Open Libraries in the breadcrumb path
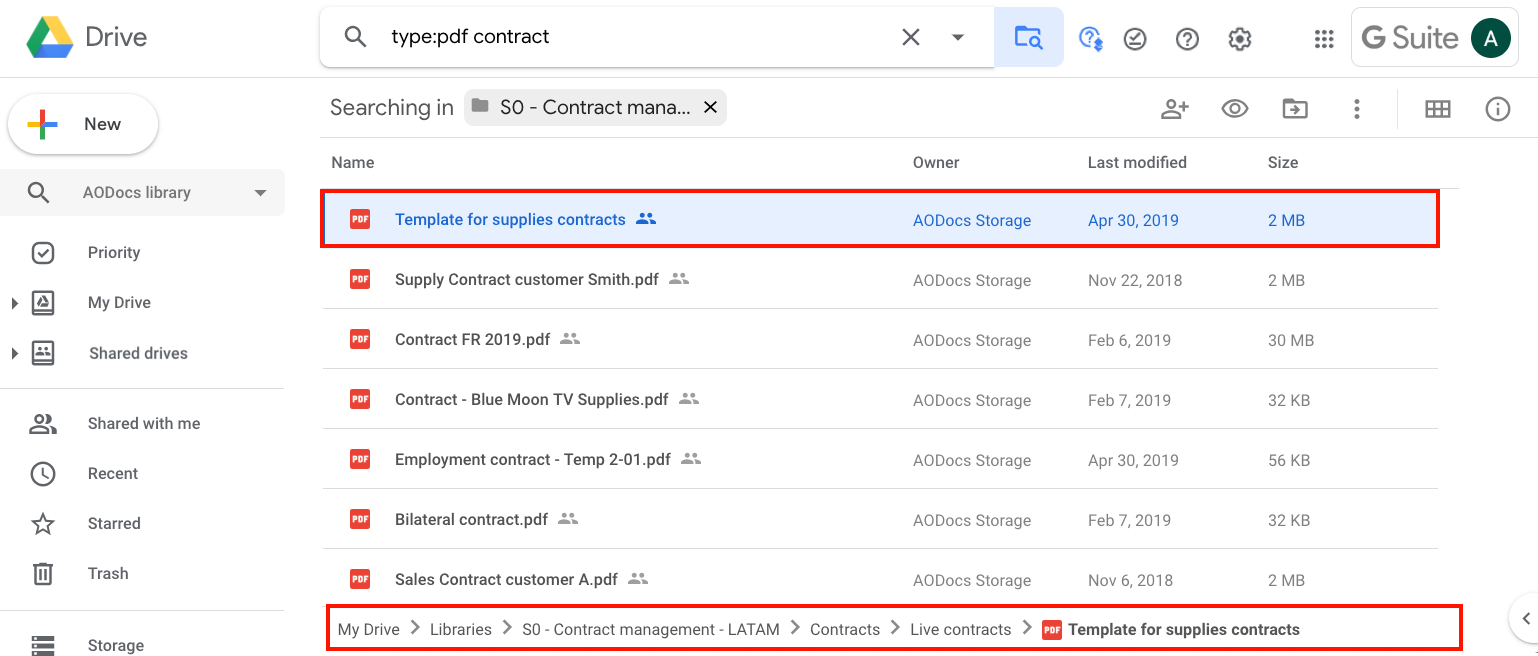1538x656 pixels. click(x=460, y=629)
